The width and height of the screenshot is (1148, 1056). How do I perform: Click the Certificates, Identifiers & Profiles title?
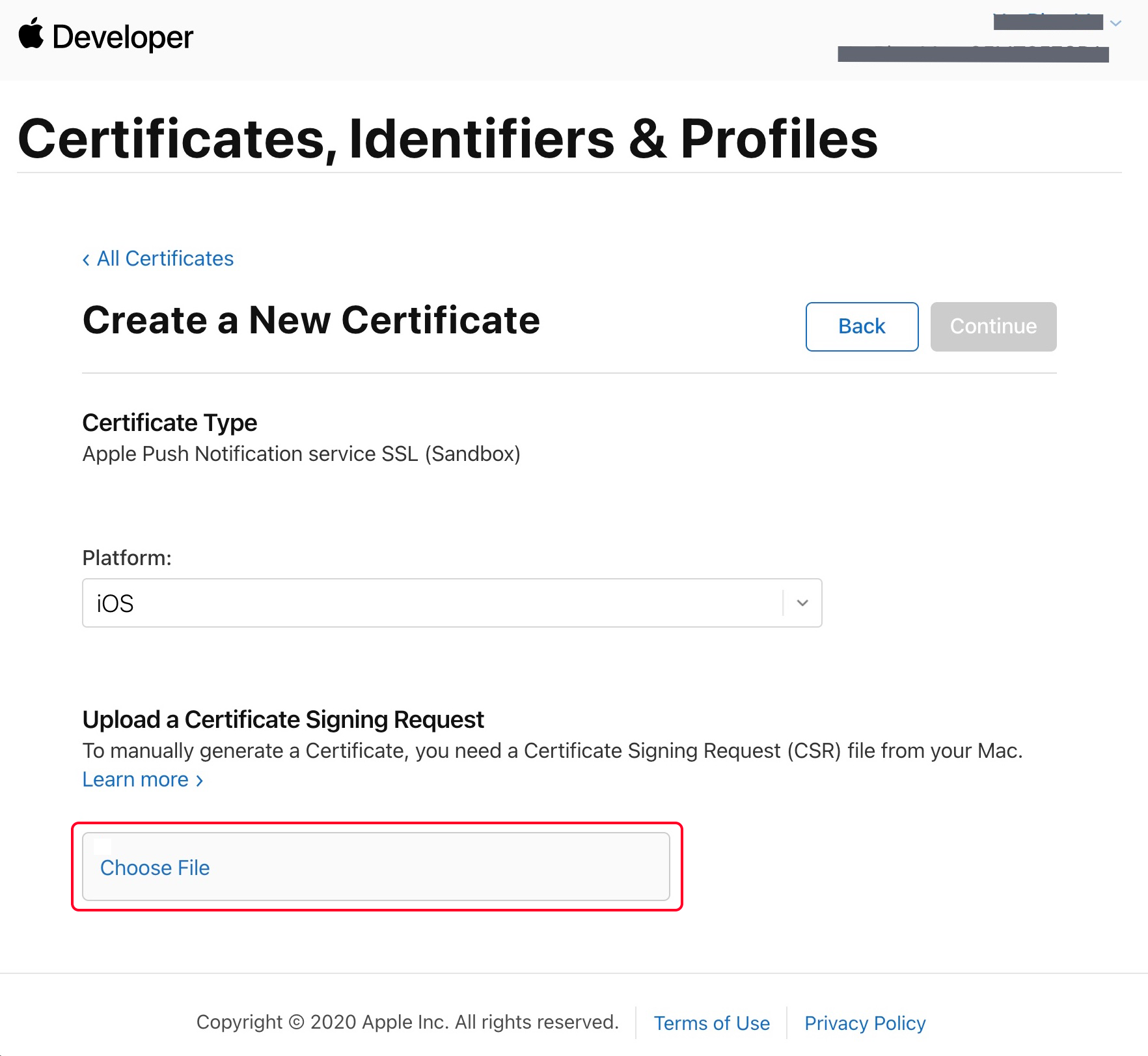point(448,139)
